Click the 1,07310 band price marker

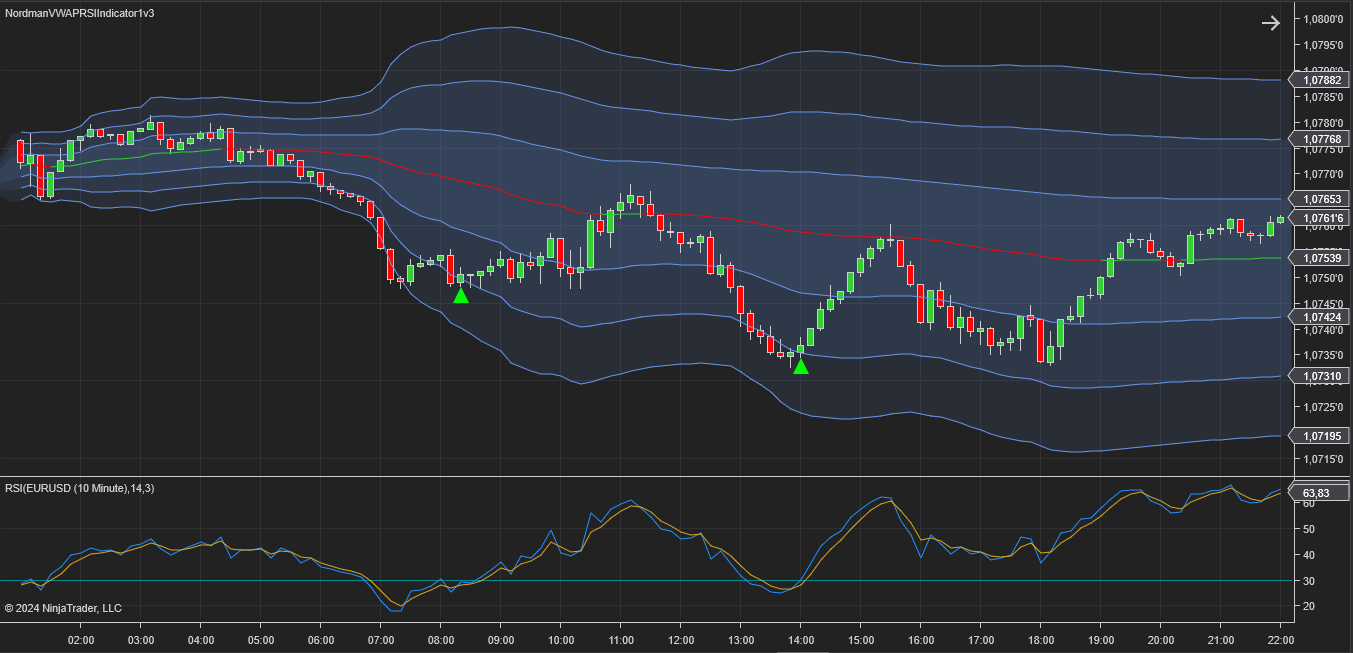1320,376
